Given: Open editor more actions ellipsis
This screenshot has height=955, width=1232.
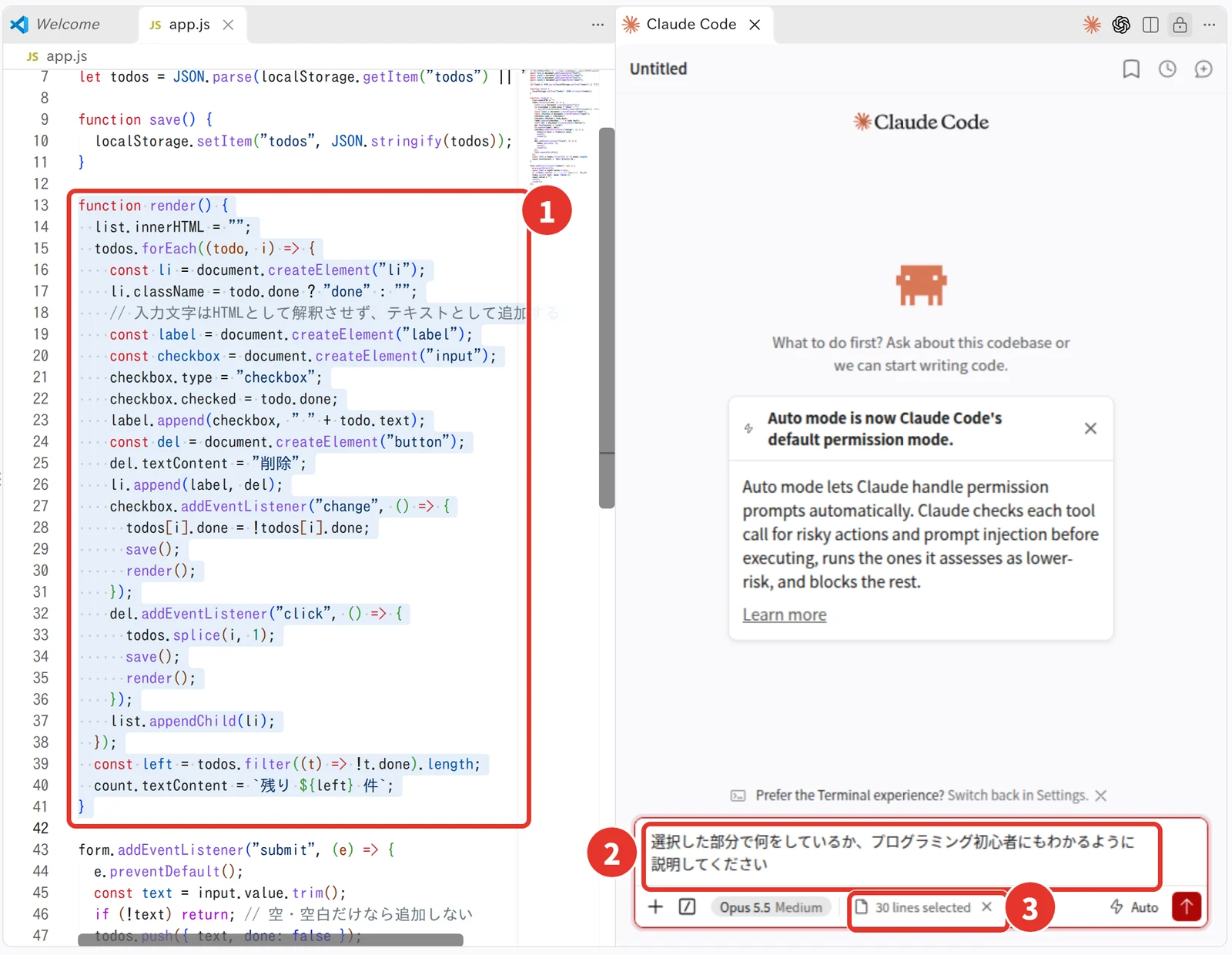Looking at the screenshot, I should point(598,25).
